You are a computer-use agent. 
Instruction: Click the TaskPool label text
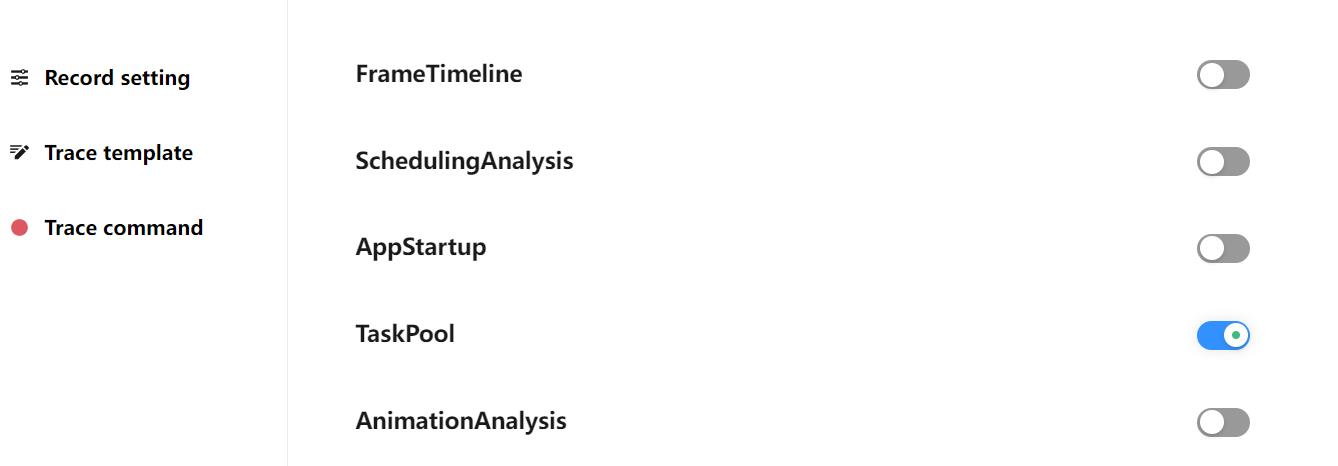pos(405,334)
